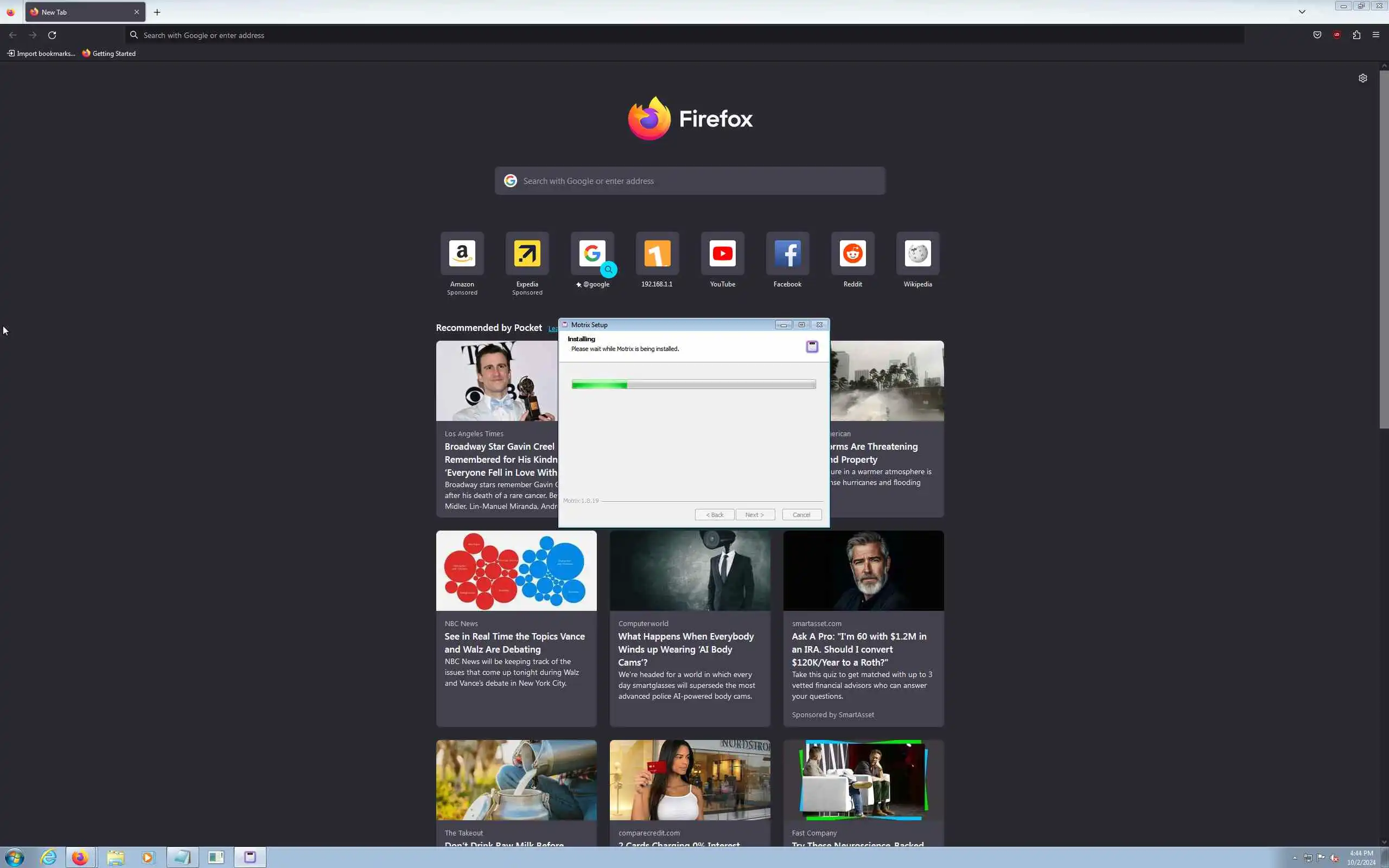This screenshot has height=868, width=1389.
Task: Click Cancel in Motrix Setup
Action: [x=801, y=514]
